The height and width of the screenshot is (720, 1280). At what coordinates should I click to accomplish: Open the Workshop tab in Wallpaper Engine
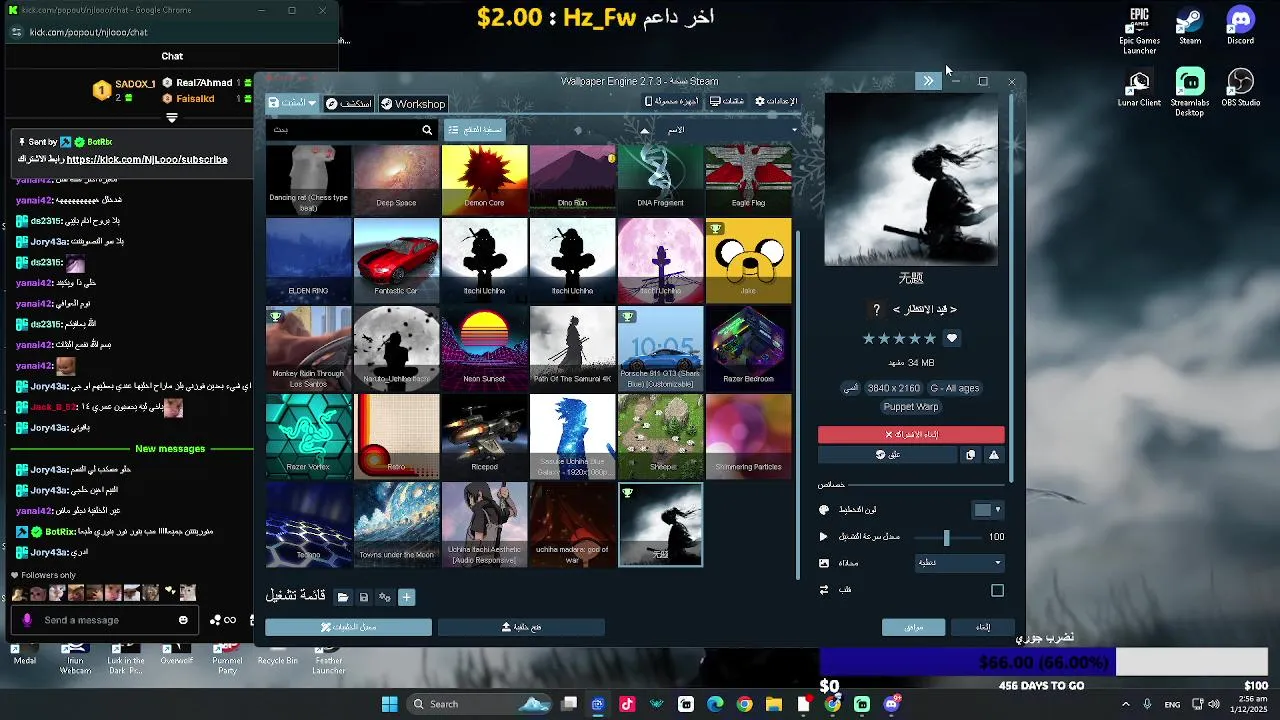(412, 104)
